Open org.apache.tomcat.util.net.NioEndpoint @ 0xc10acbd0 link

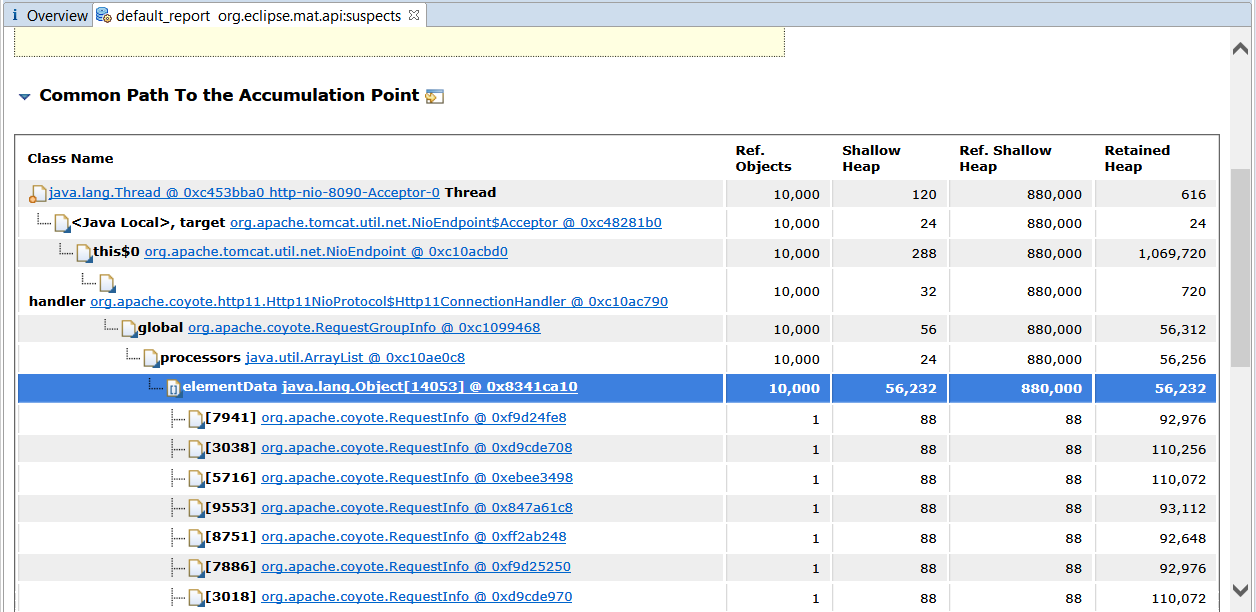tap(326, 251)
